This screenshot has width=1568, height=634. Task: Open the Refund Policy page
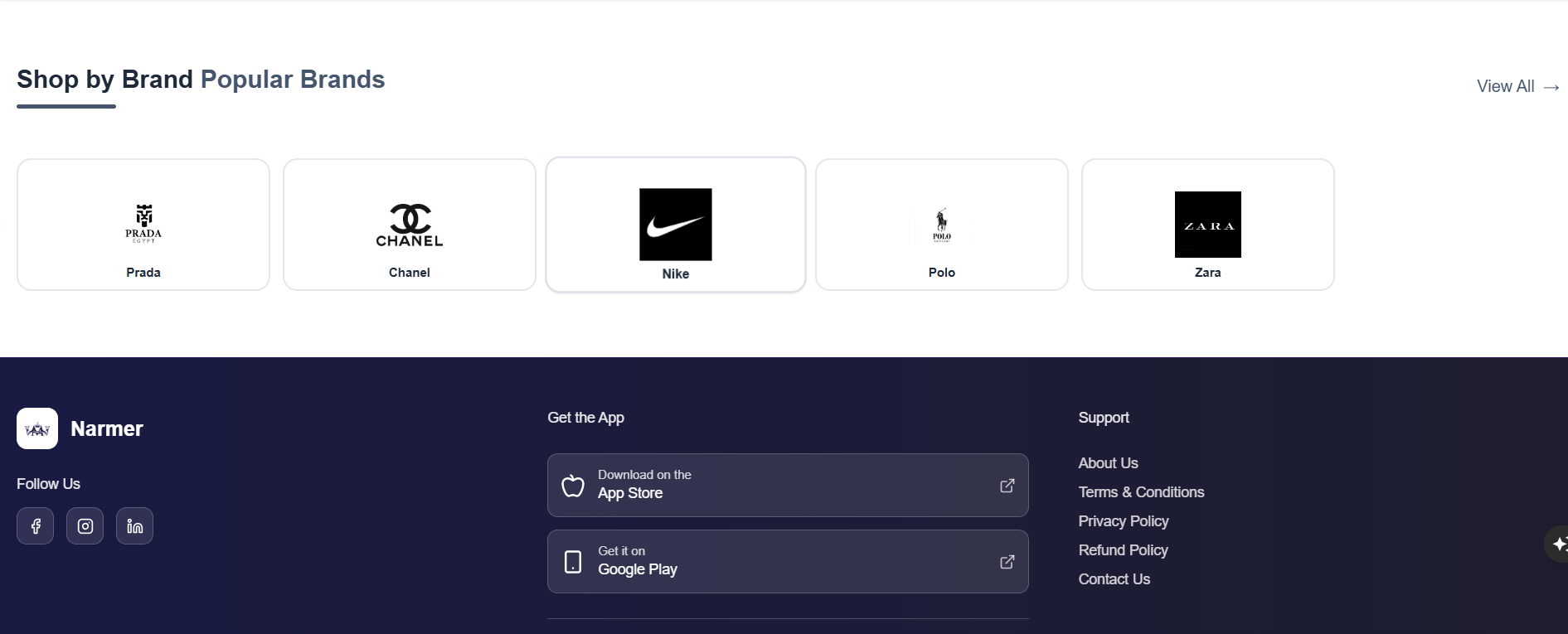[x=1123, y=550]
